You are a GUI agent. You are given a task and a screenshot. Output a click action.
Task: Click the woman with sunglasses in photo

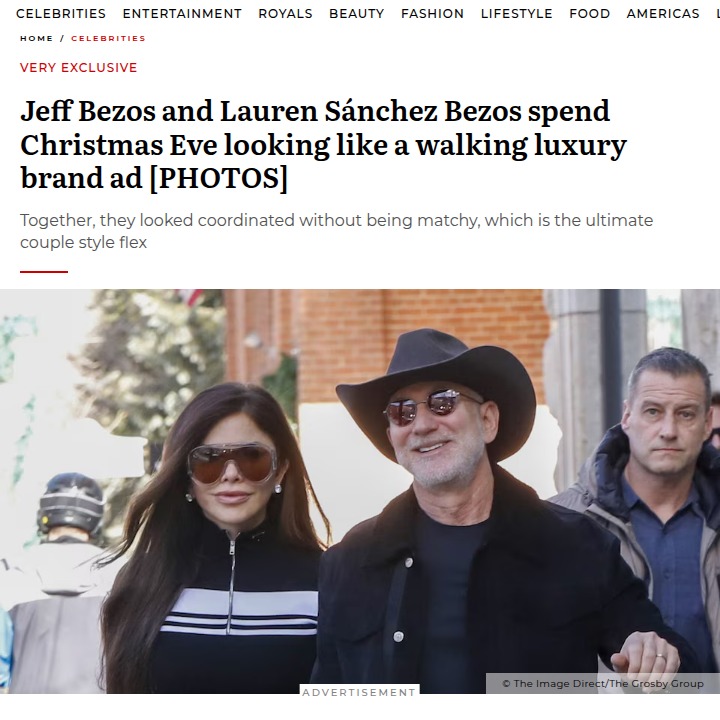[214, 537]
